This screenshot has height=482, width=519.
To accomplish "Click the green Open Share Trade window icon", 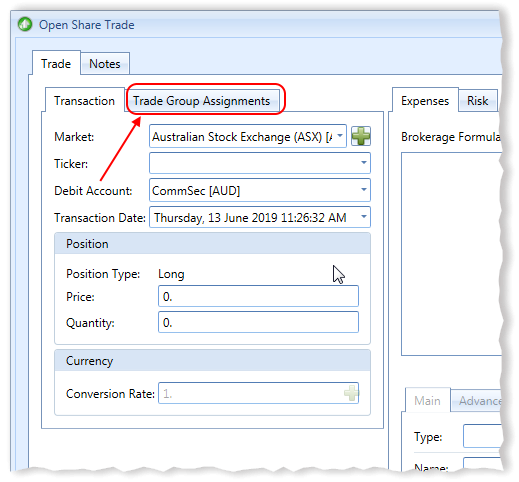I will 25,24.
